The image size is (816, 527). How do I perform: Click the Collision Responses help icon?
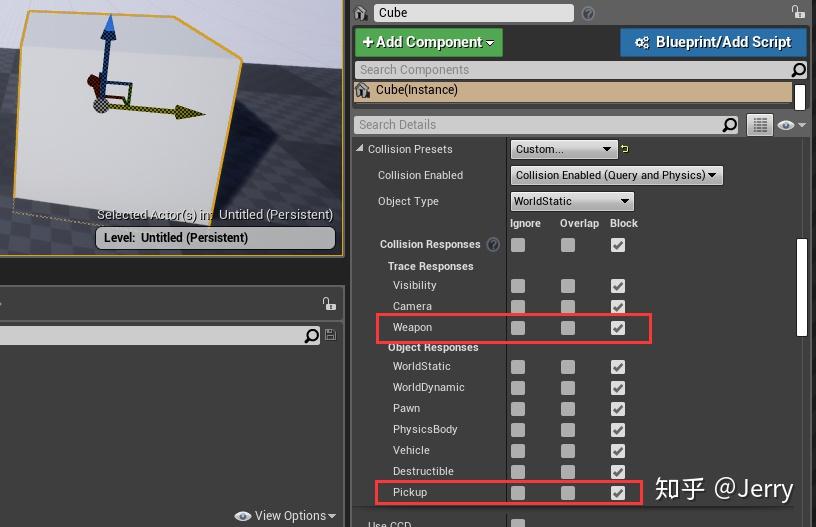[x=493, y=245]
